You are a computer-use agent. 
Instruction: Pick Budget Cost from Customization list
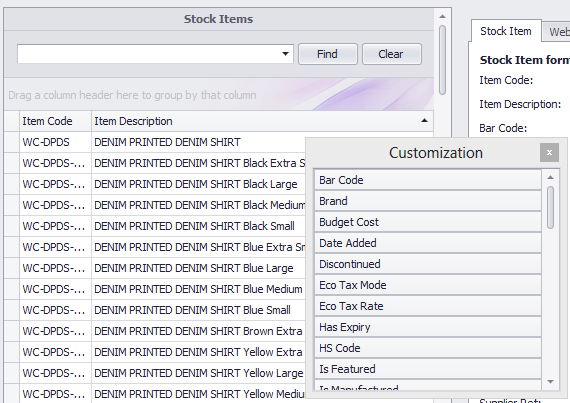(x=428, y=222)
